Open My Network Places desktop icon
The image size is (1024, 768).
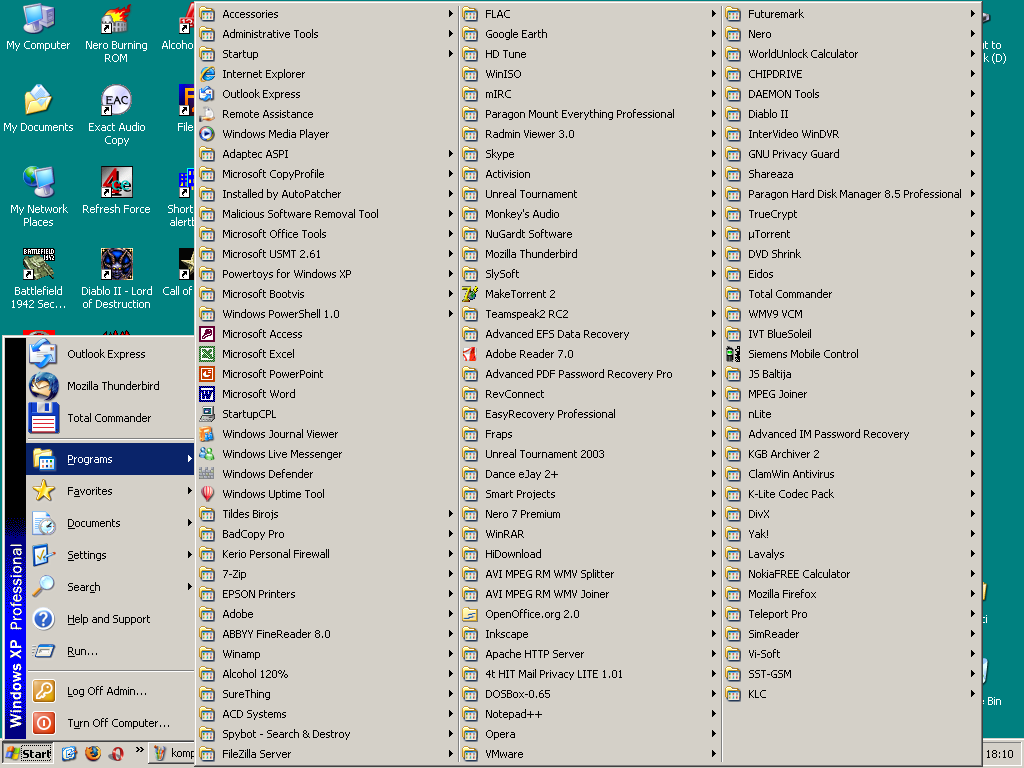click(39, 197)
